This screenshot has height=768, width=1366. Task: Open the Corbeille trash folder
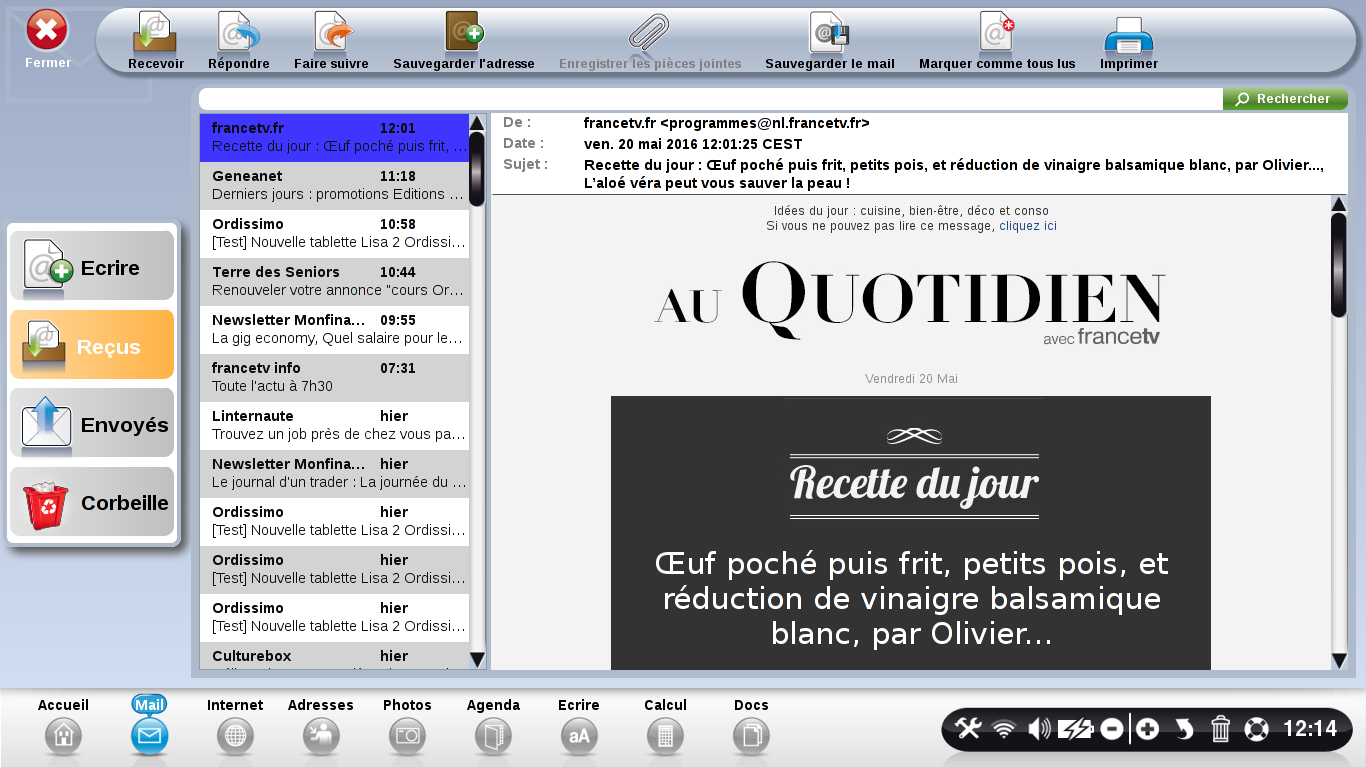coord(92,502)
